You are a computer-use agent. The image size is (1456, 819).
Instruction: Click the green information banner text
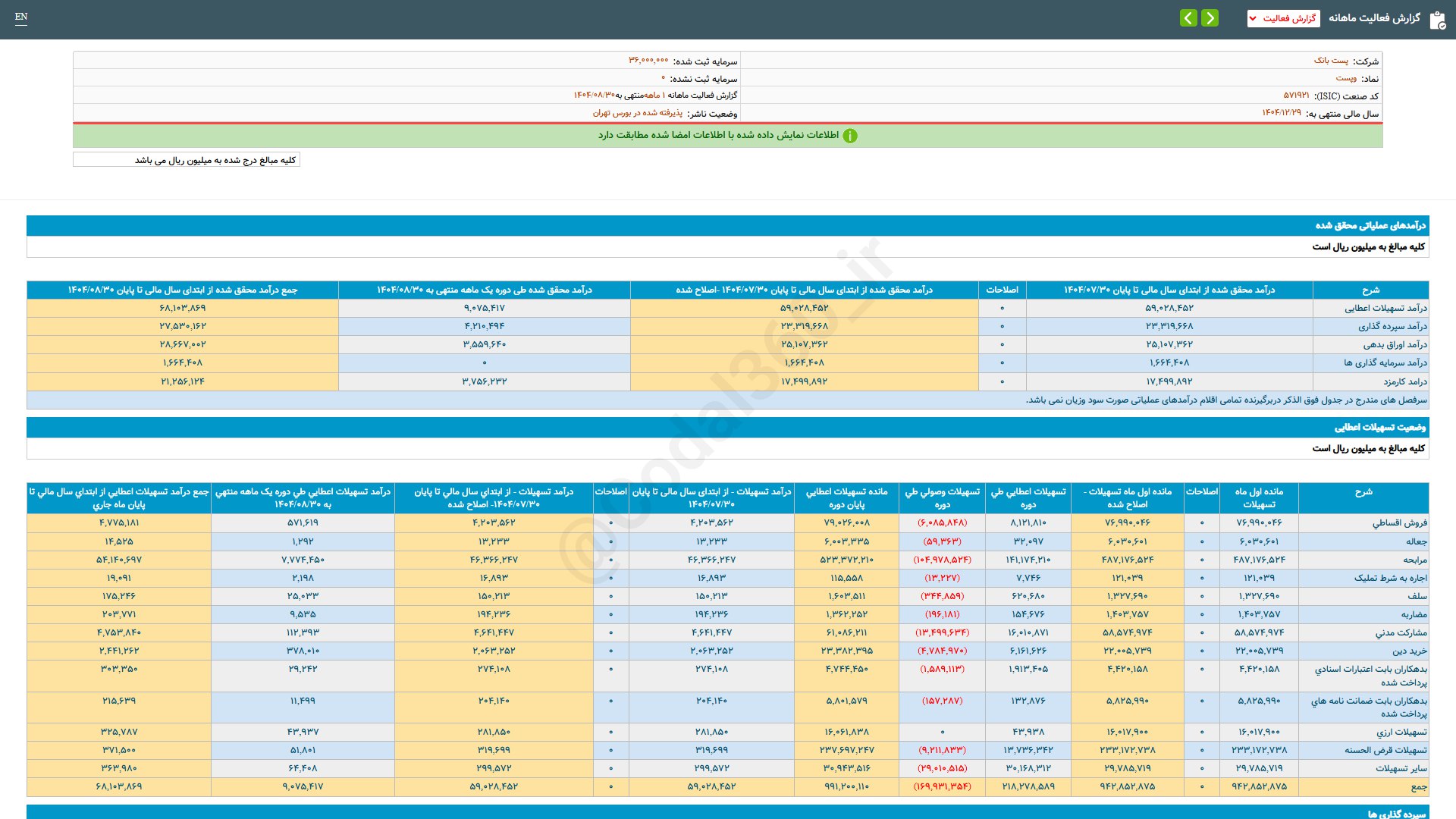(x=718, y=135)
